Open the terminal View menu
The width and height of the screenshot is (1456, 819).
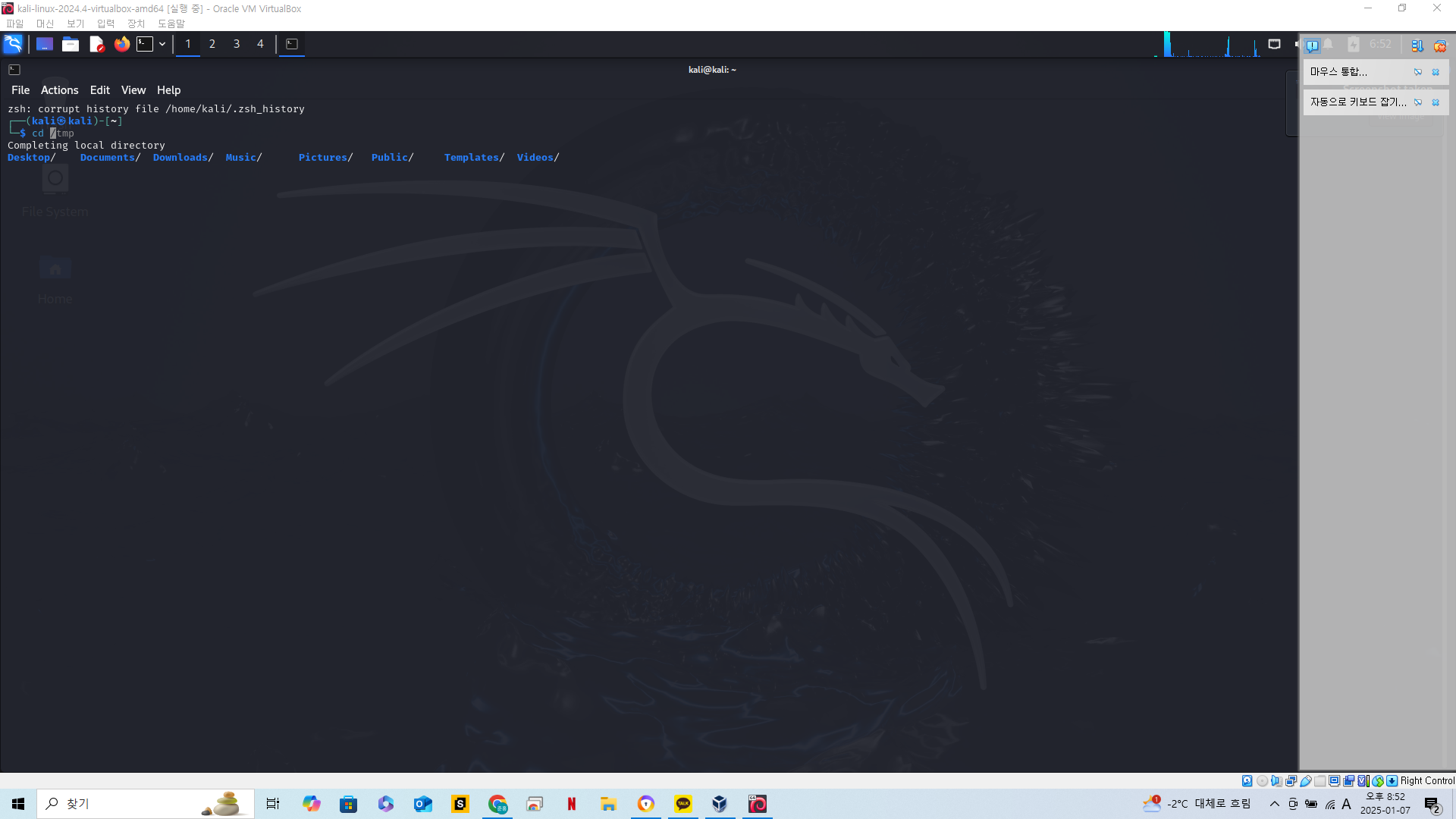(133, 89)
